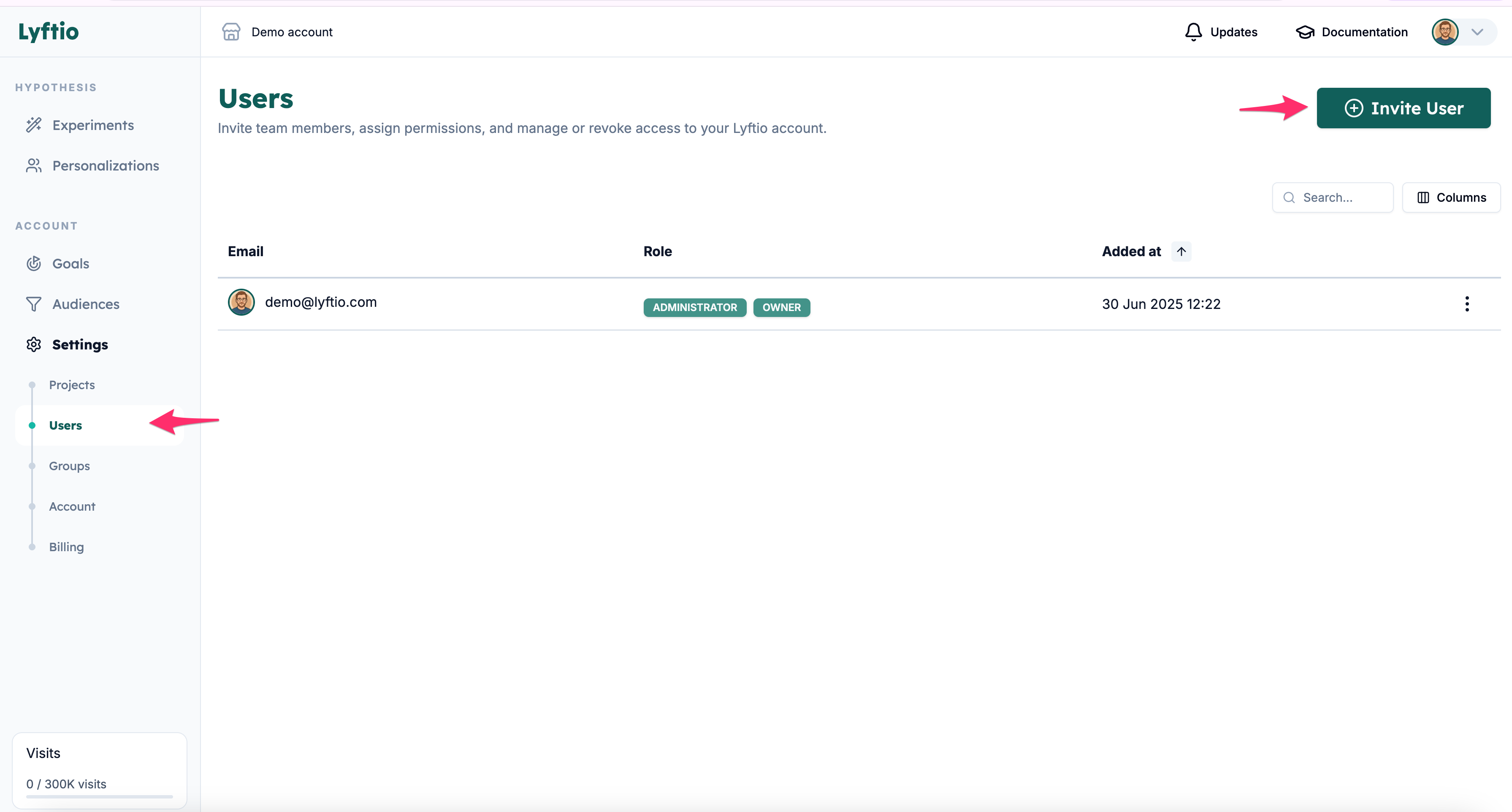Click the Experiments wand icon
This screenshot has height=812, width=1512.
coord(34,125)
